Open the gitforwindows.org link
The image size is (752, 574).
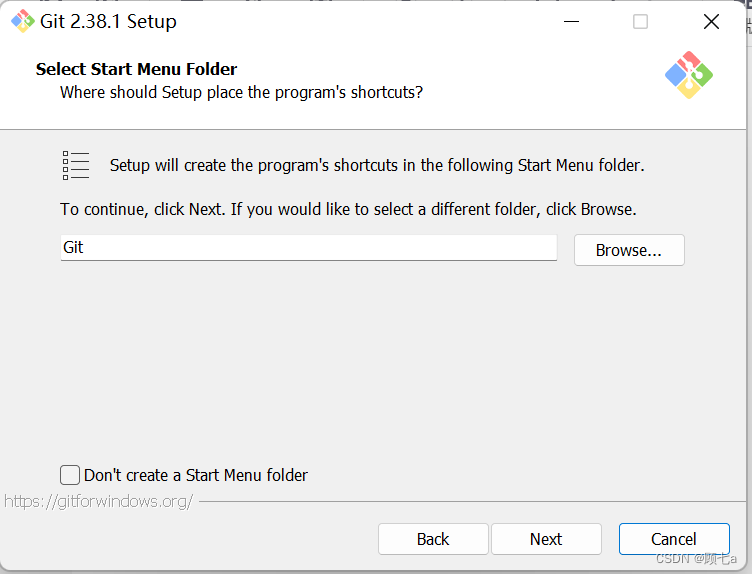pos(98,502)
